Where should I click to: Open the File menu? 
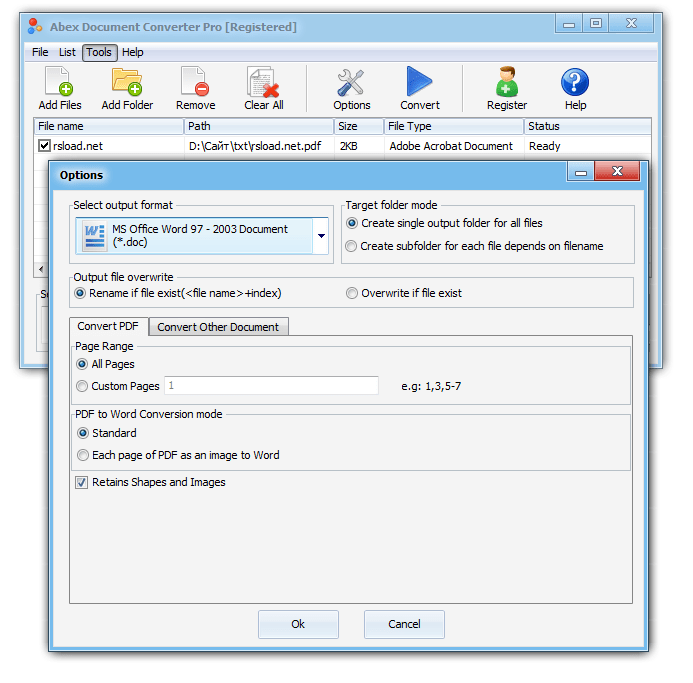40,52
